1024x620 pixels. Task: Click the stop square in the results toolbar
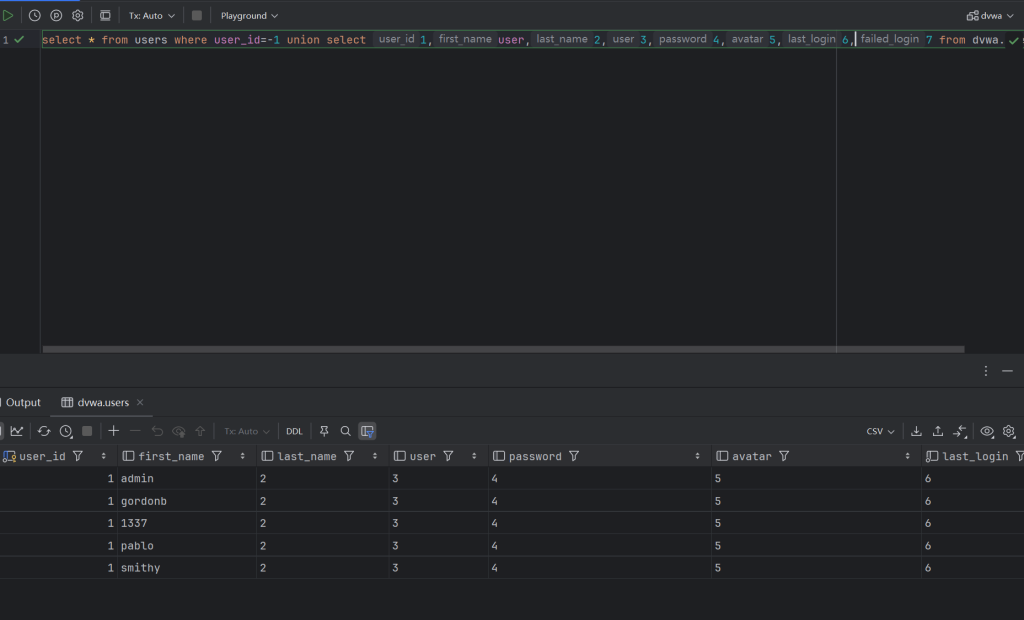point(87,431)
